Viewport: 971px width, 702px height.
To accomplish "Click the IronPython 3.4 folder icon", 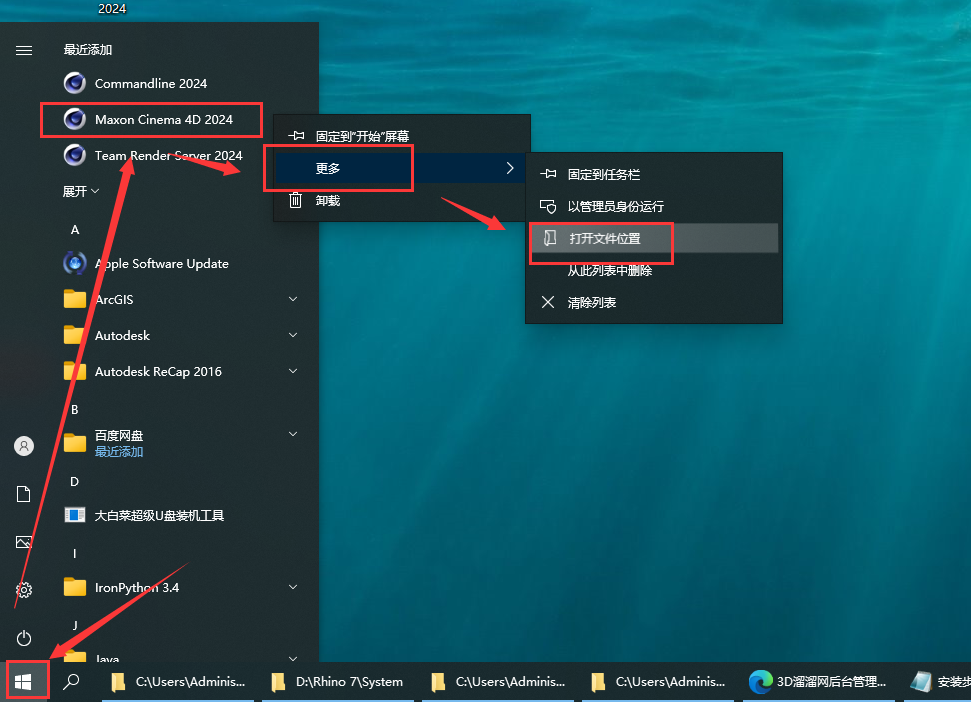I will pos(75,587).
